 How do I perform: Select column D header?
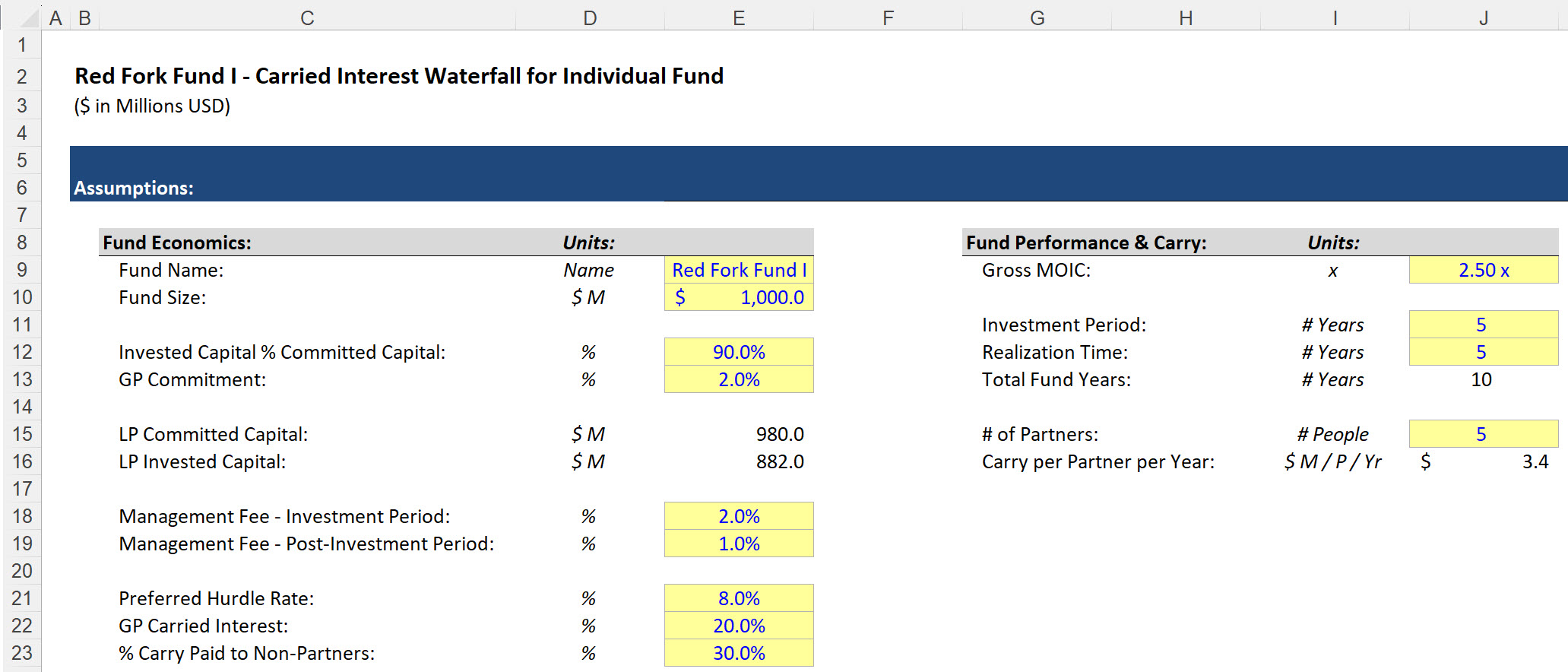590,17
